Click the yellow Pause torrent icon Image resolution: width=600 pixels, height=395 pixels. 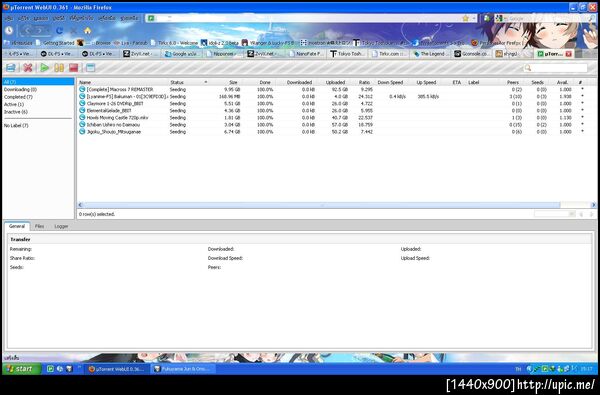click(59, 68)
